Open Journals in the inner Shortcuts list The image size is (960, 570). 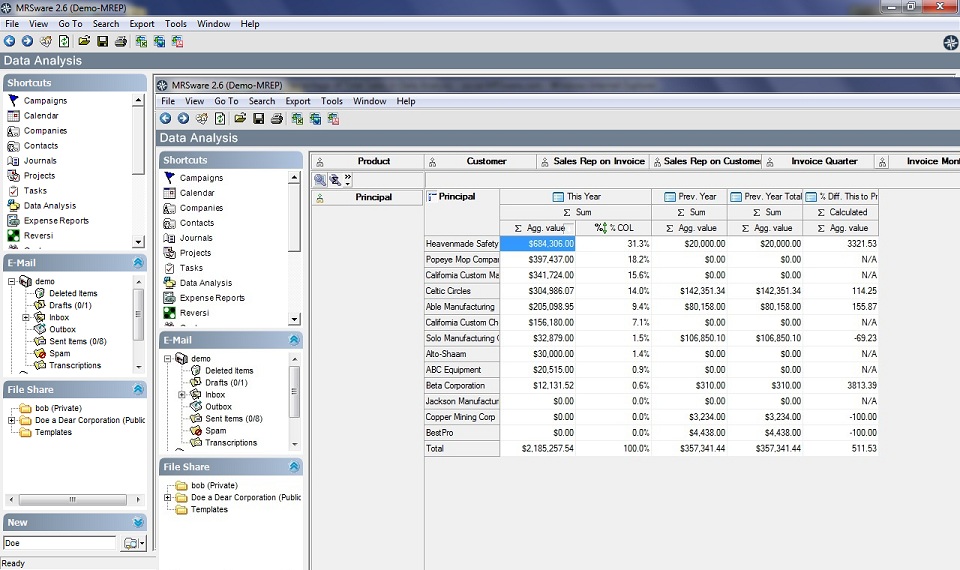click(196, 238)
